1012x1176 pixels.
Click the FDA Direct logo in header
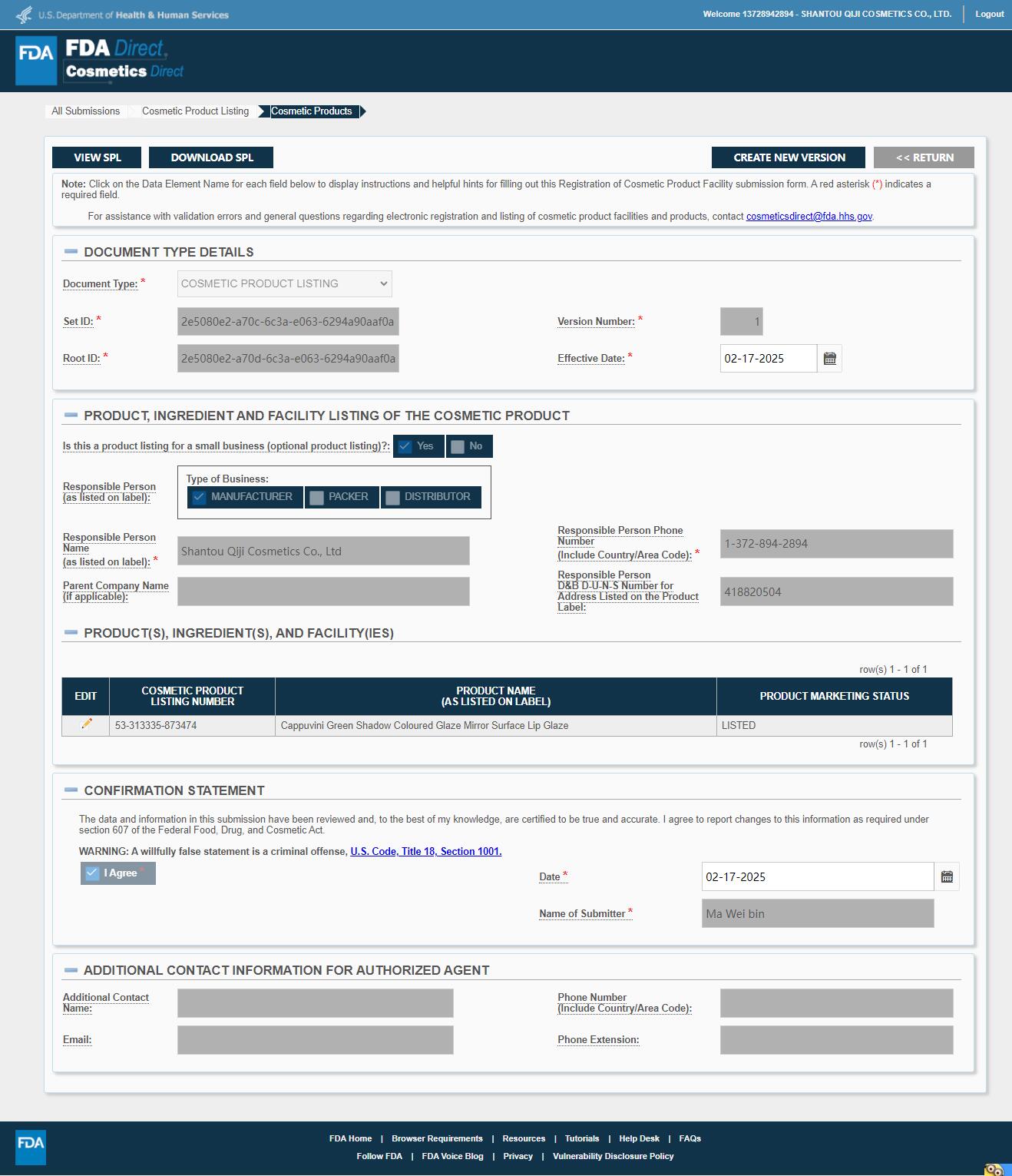[x=100, y=61]
